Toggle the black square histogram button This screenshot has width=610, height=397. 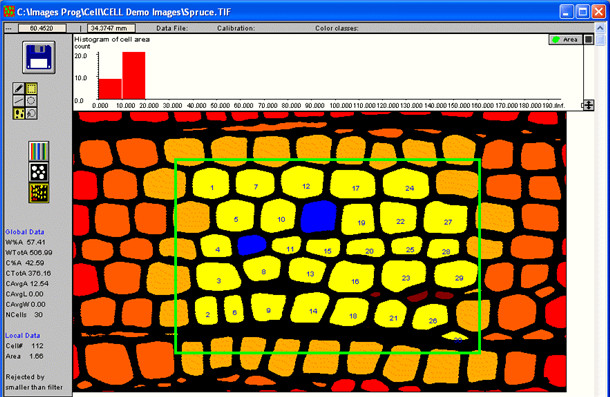click(589, 39)
